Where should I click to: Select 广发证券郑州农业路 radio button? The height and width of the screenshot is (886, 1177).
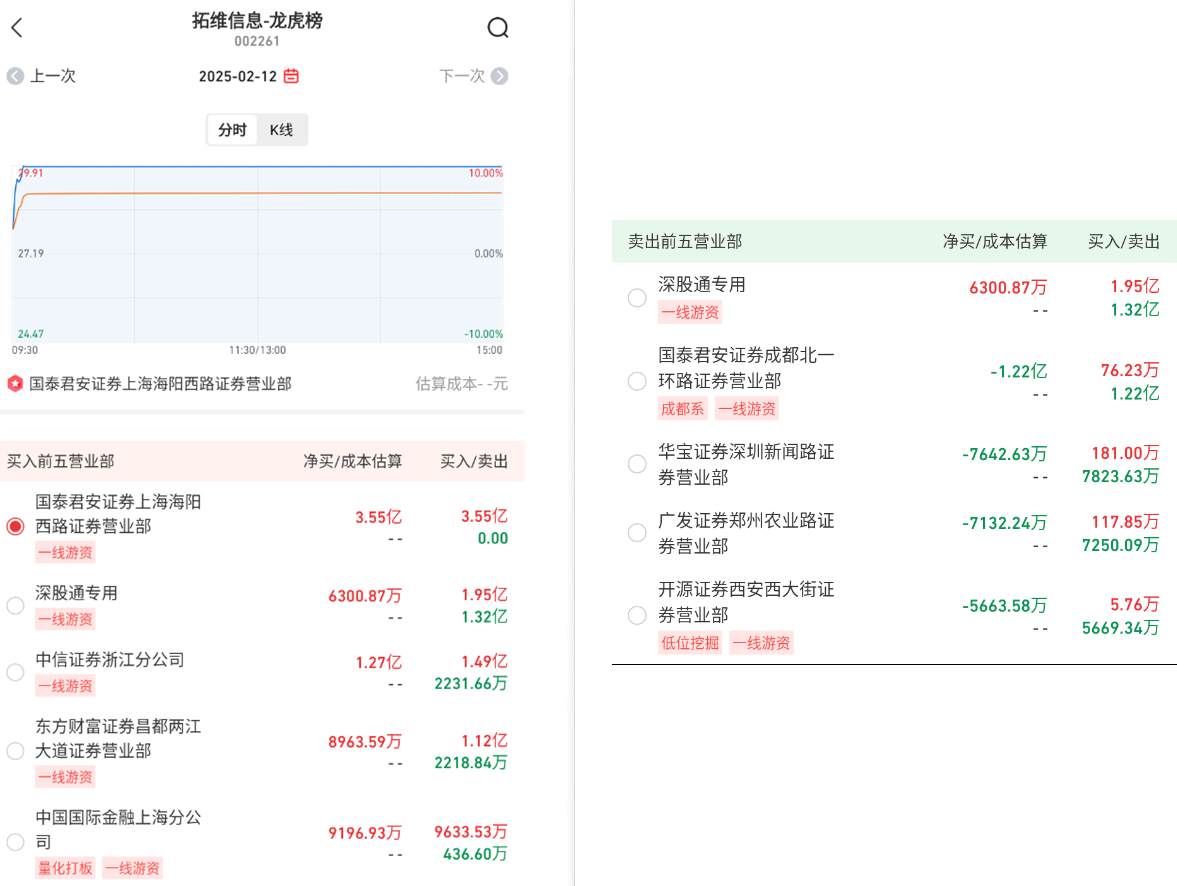637,533
